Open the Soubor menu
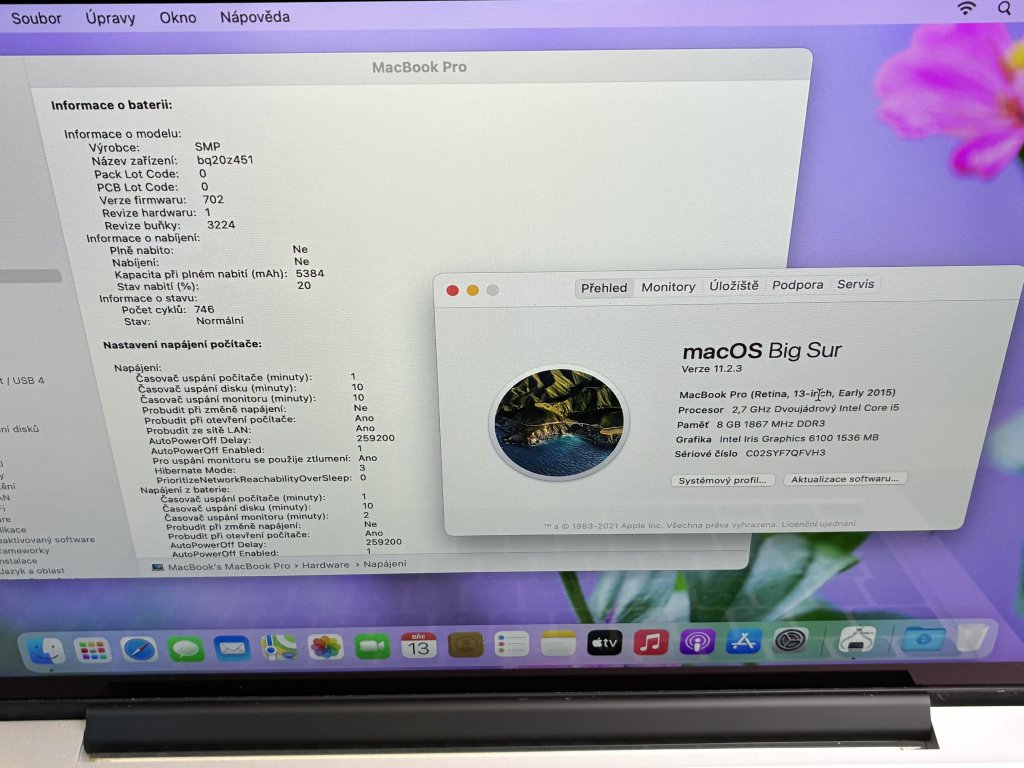 click(x=36, y=18)
